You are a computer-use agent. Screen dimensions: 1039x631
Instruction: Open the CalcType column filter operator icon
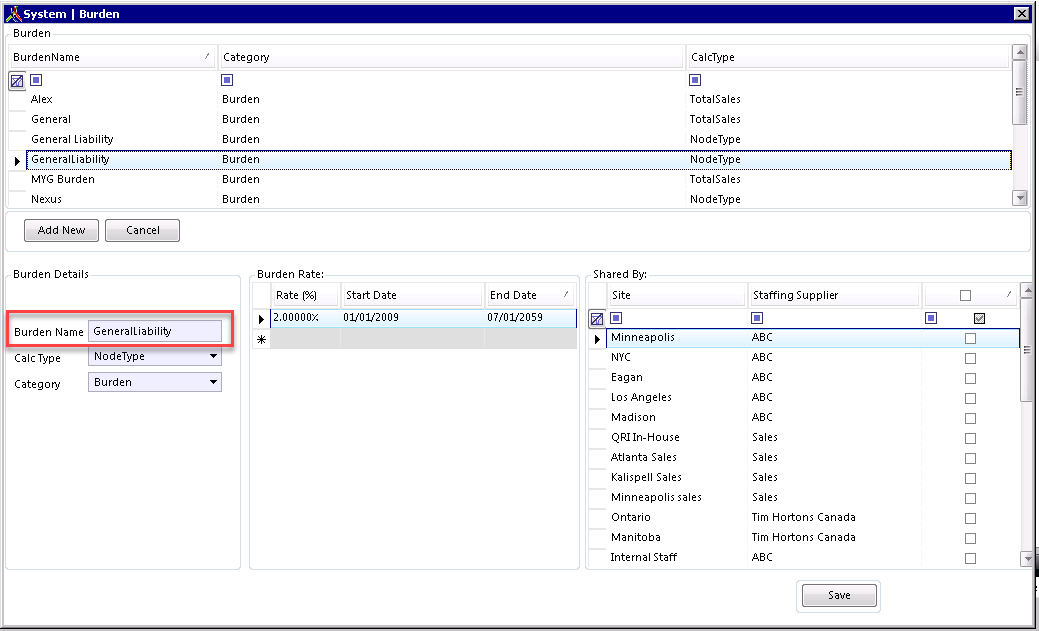point(695,80)
